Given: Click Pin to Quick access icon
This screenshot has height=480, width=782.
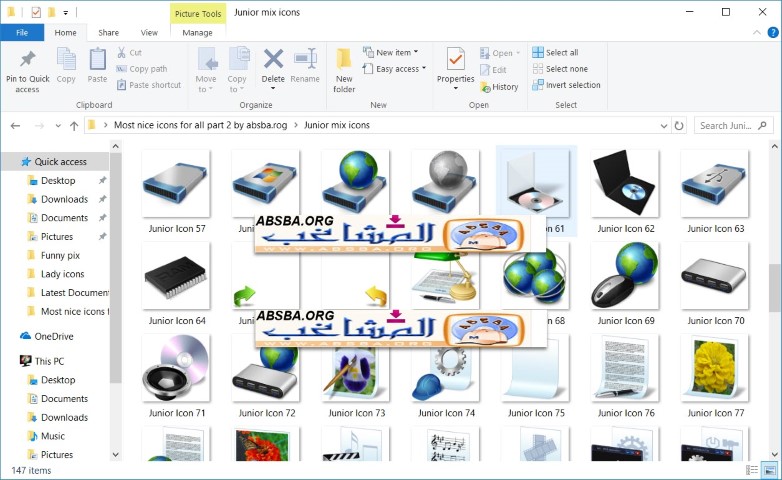Looking at the screenshot, I should click(x=27, y=59).
